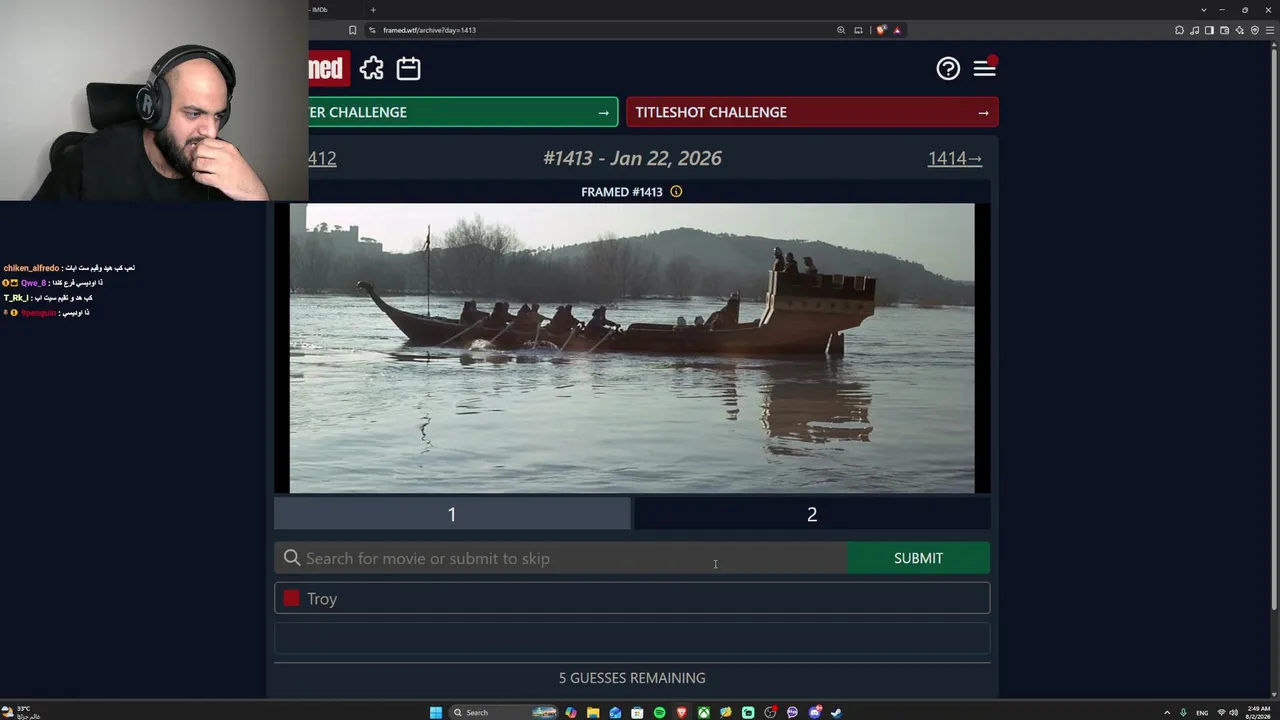Click the info icon beside FRAMED #1413
1280x720 pixels.
[x=676, y=192]
